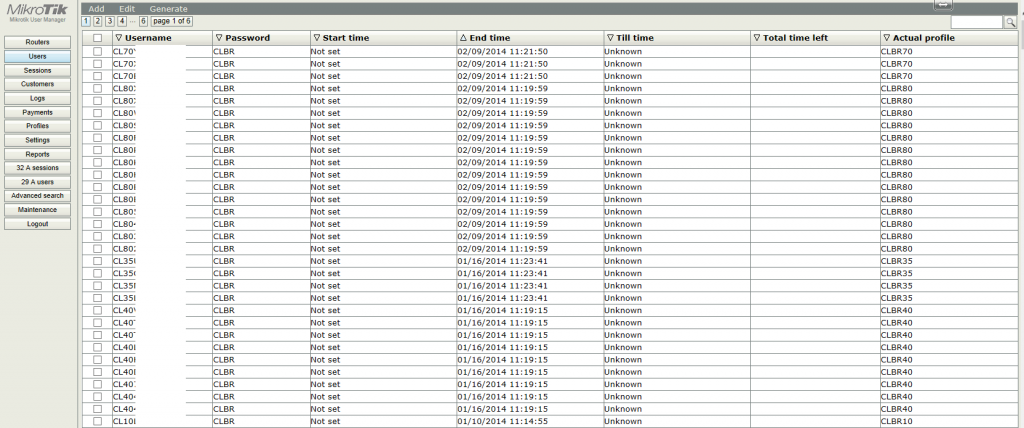Sort by Password column arrow

[x=219, y=37]
